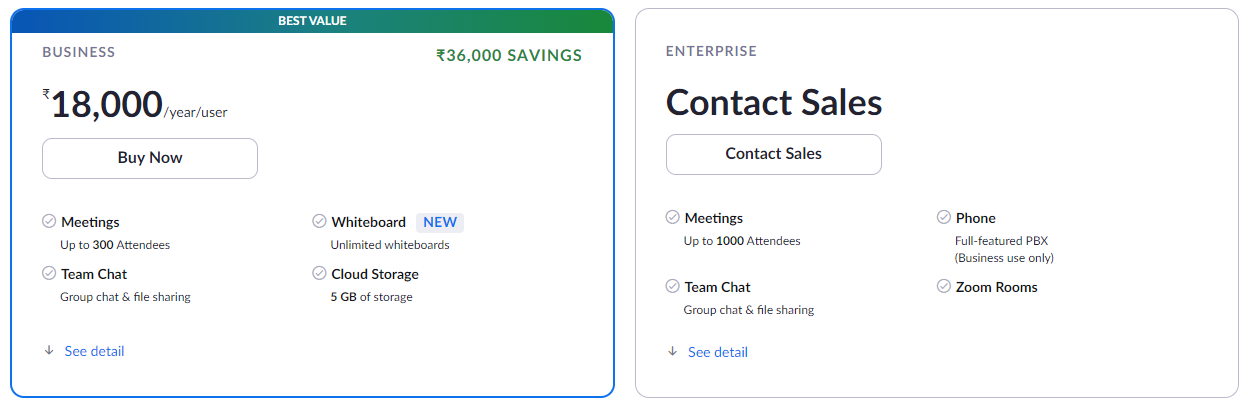Click the Business plan Meetings checkmark icon
This screenshot has height=412, width=1248.
49,222
